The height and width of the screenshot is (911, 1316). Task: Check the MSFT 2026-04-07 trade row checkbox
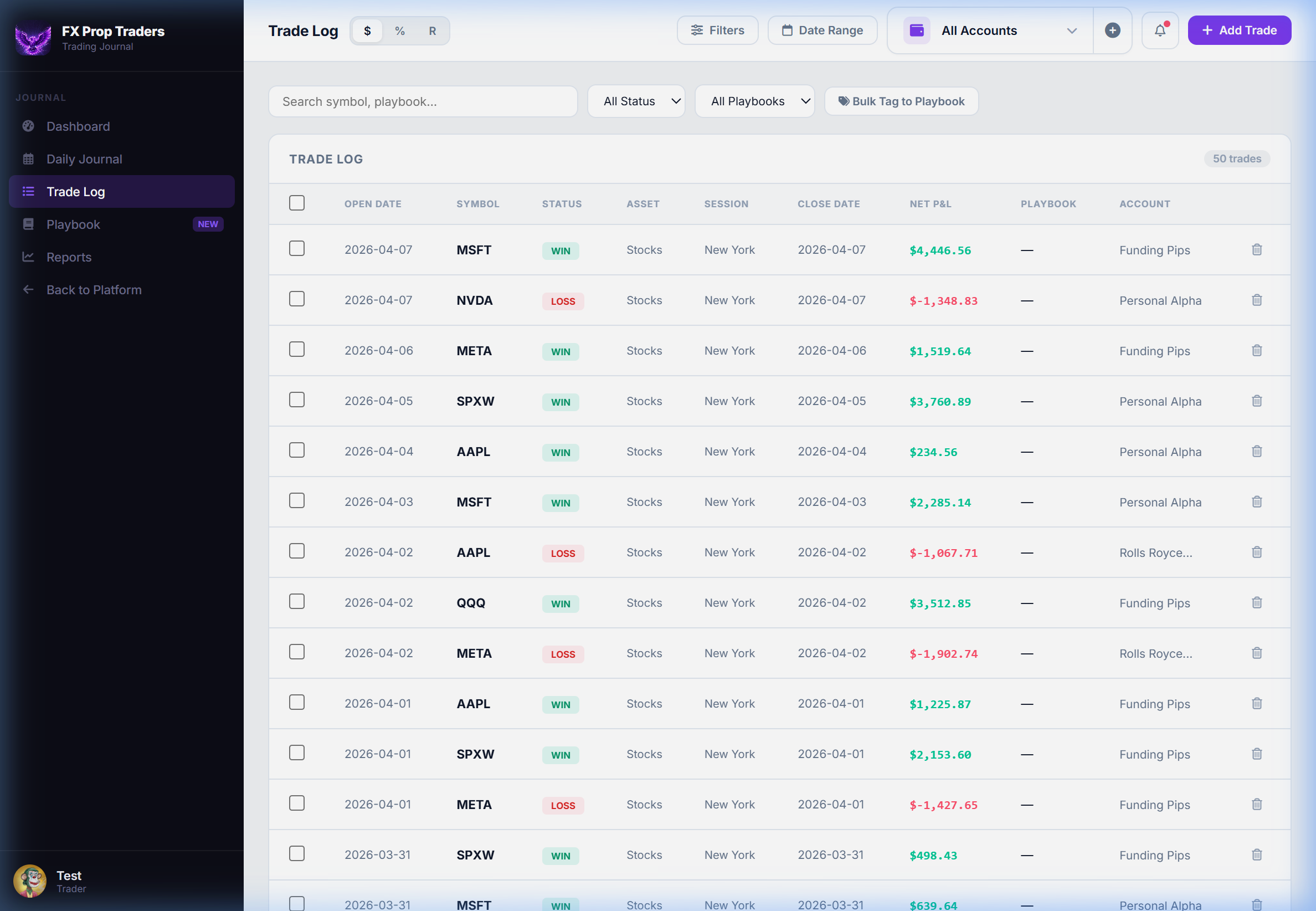coord(297,248)
